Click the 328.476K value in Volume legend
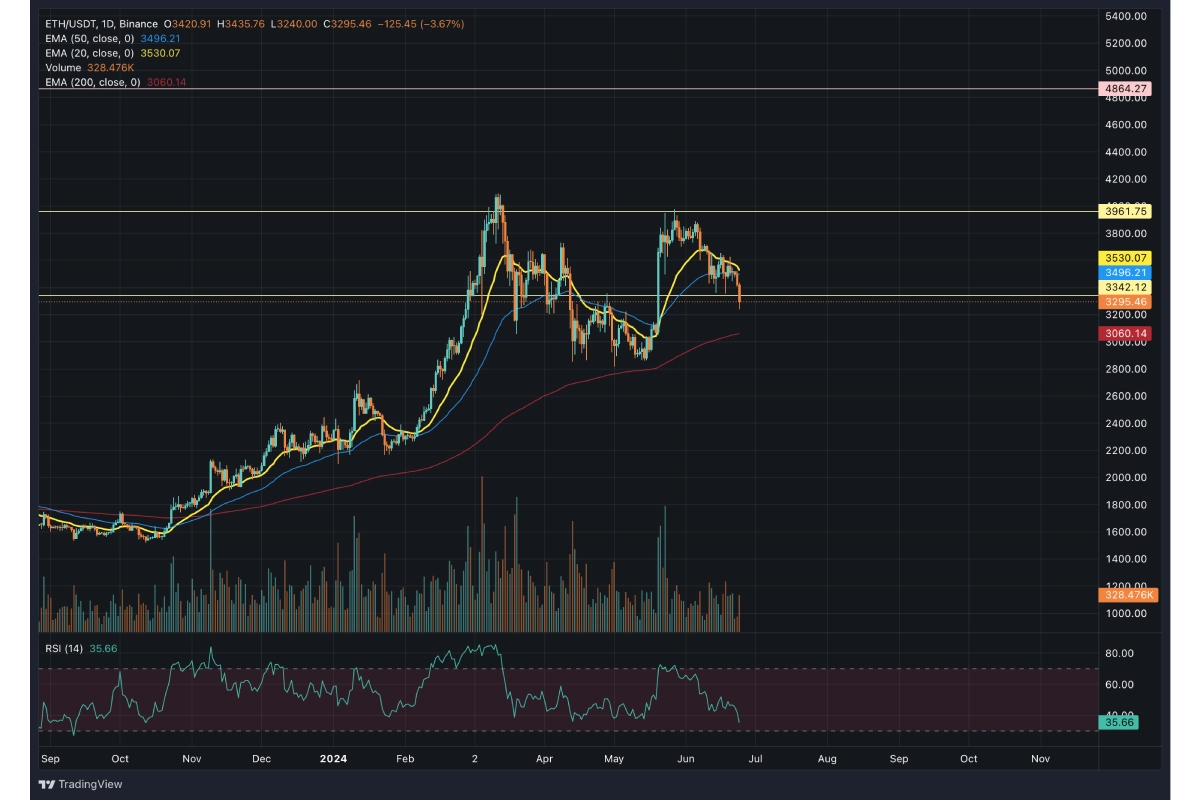This screenshot has height=800, width=1200. pyautogui.click(x=111, y=67)
